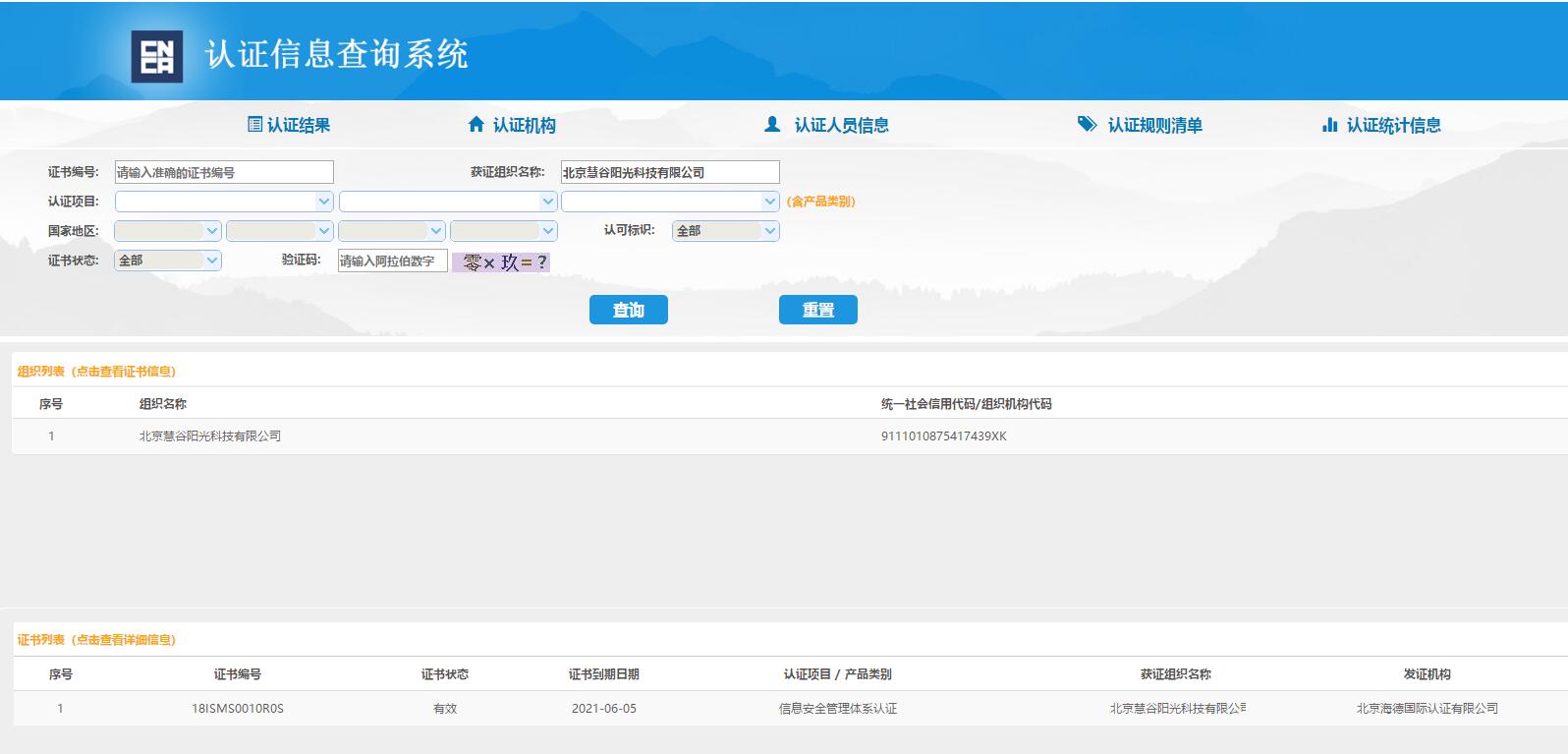Focus the 证书编号 input field

(x=224, y=172)
